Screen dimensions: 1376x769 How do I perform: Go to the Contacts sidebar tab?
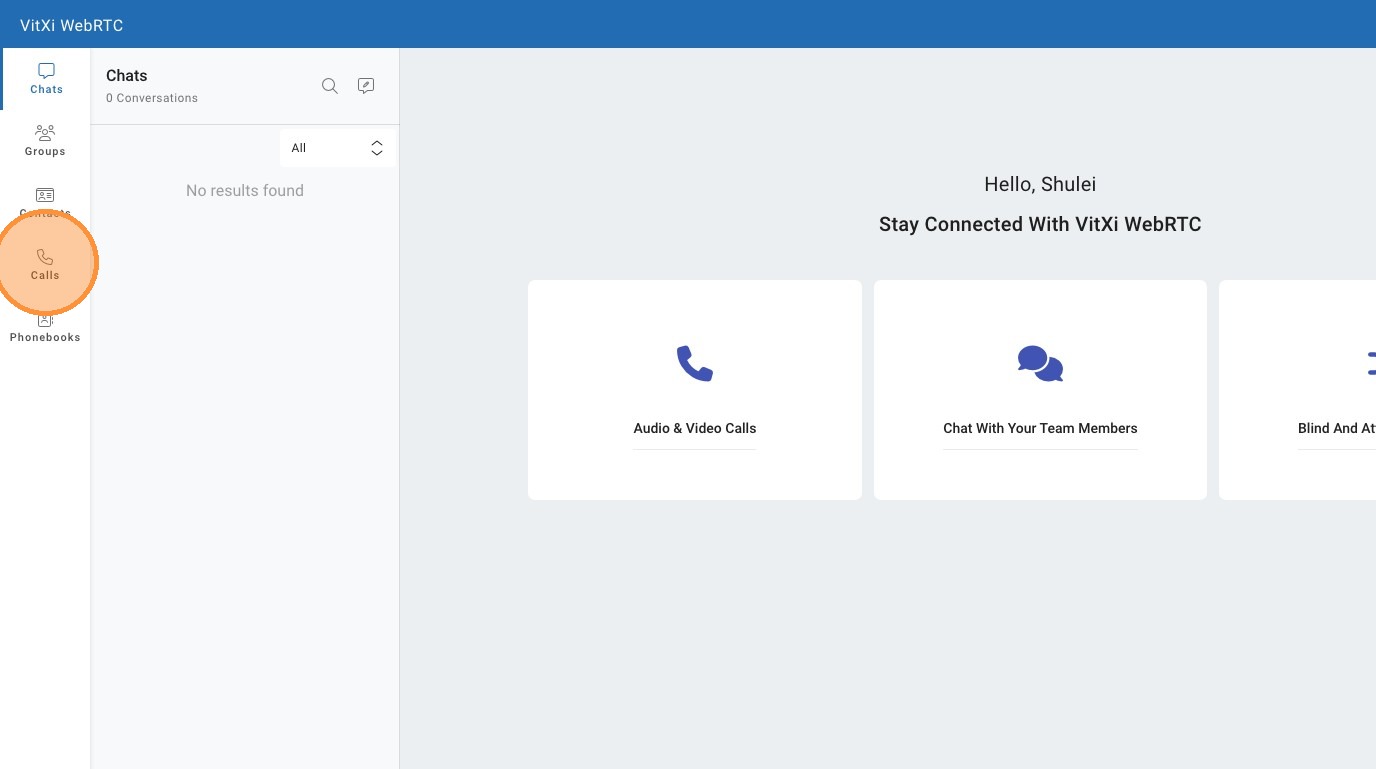(x=45, y=202)
